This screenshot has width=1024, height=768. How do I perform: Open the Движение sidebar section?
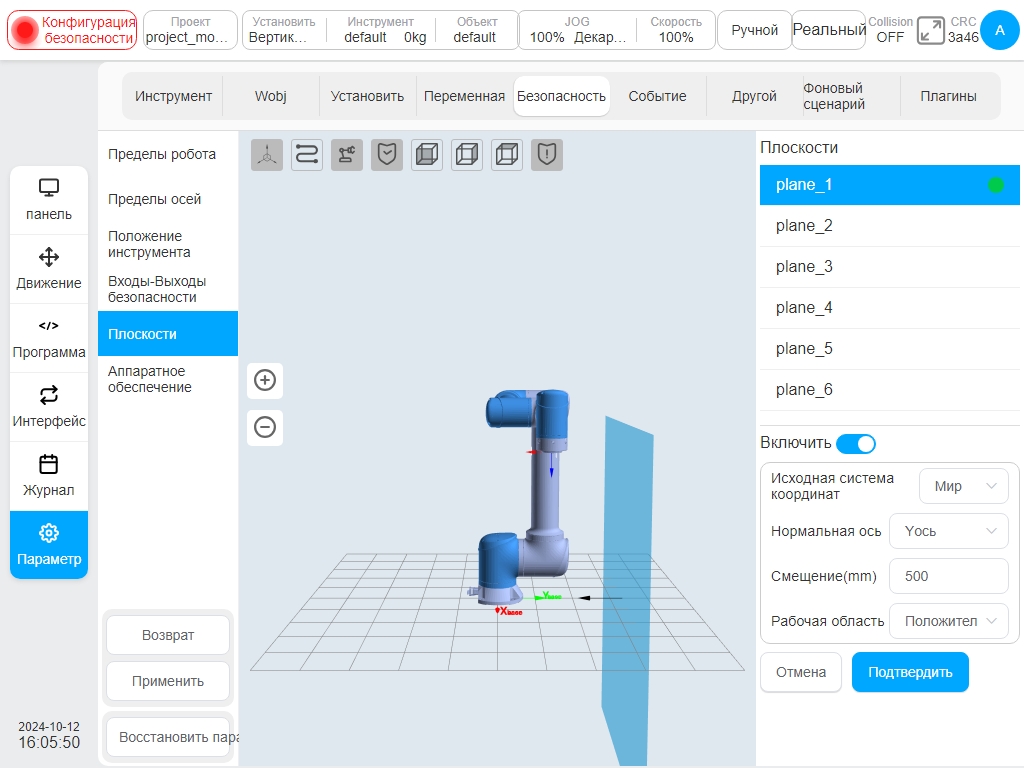coord(49,269)
